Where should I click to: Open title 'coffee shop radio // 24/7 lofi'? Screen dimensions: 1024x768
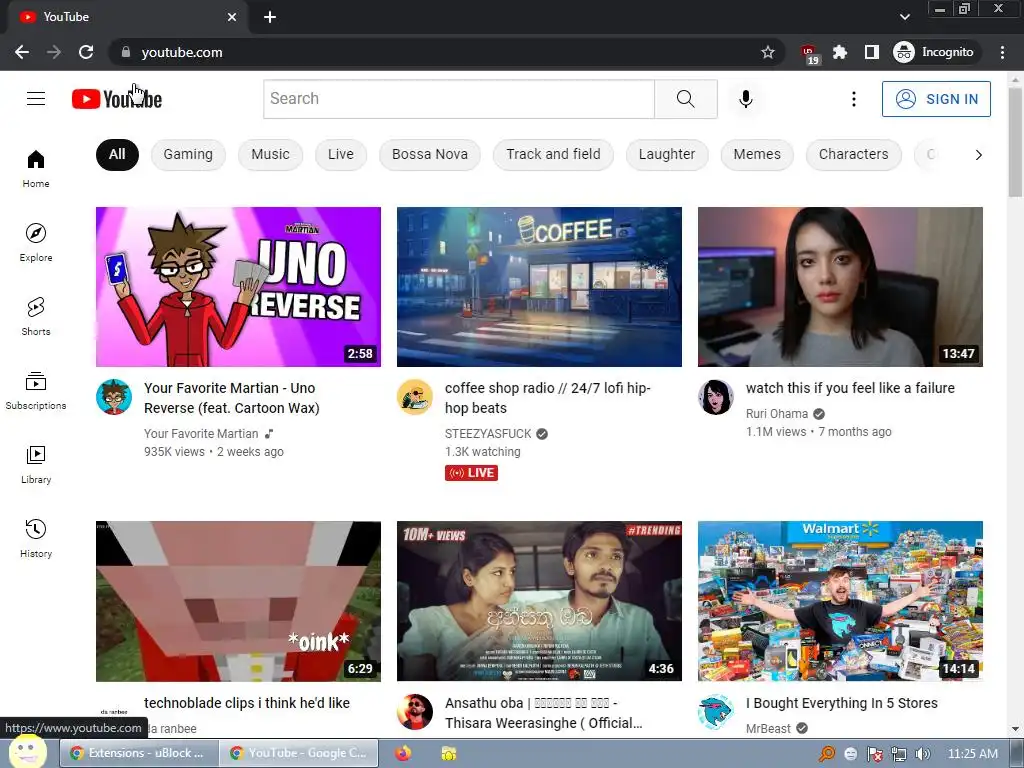pos(548,398)
